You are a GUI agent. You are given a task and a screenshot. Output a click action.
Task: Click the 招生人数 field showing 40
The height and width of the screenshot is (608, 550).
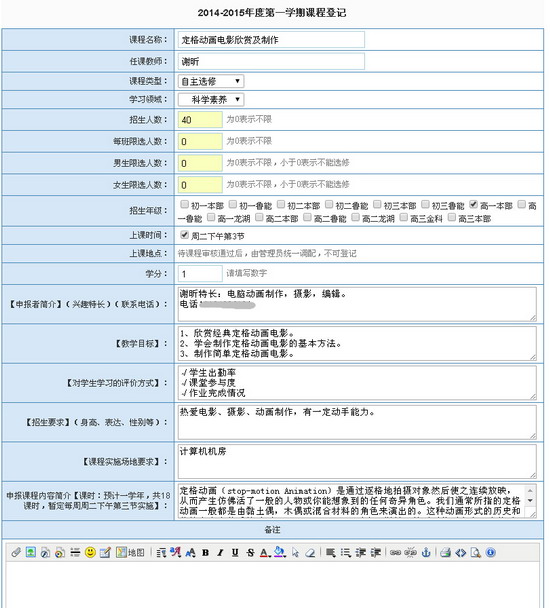[200, 119]
